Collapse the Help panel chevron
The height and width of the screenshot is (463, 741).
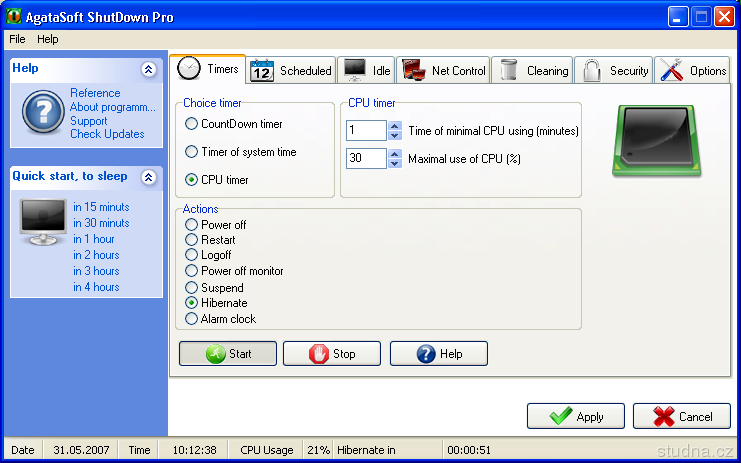(148, 69)
